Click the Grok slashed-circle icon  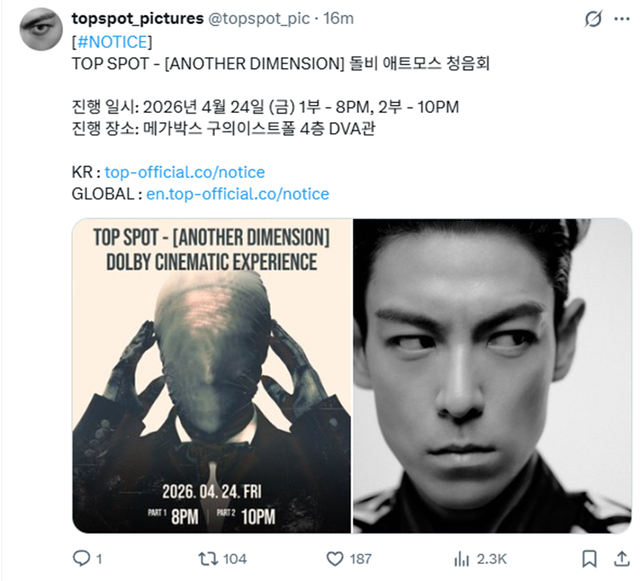coord(593,19)
